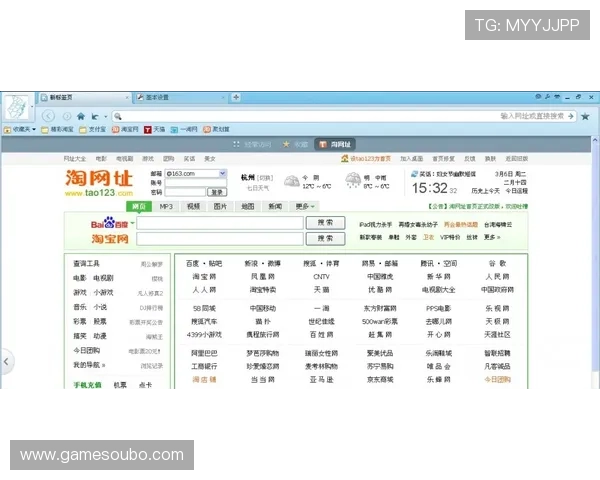Click the browser avatar map thumbnail
The height and width of the screenshot is (480, 600).
pos(16,108)
